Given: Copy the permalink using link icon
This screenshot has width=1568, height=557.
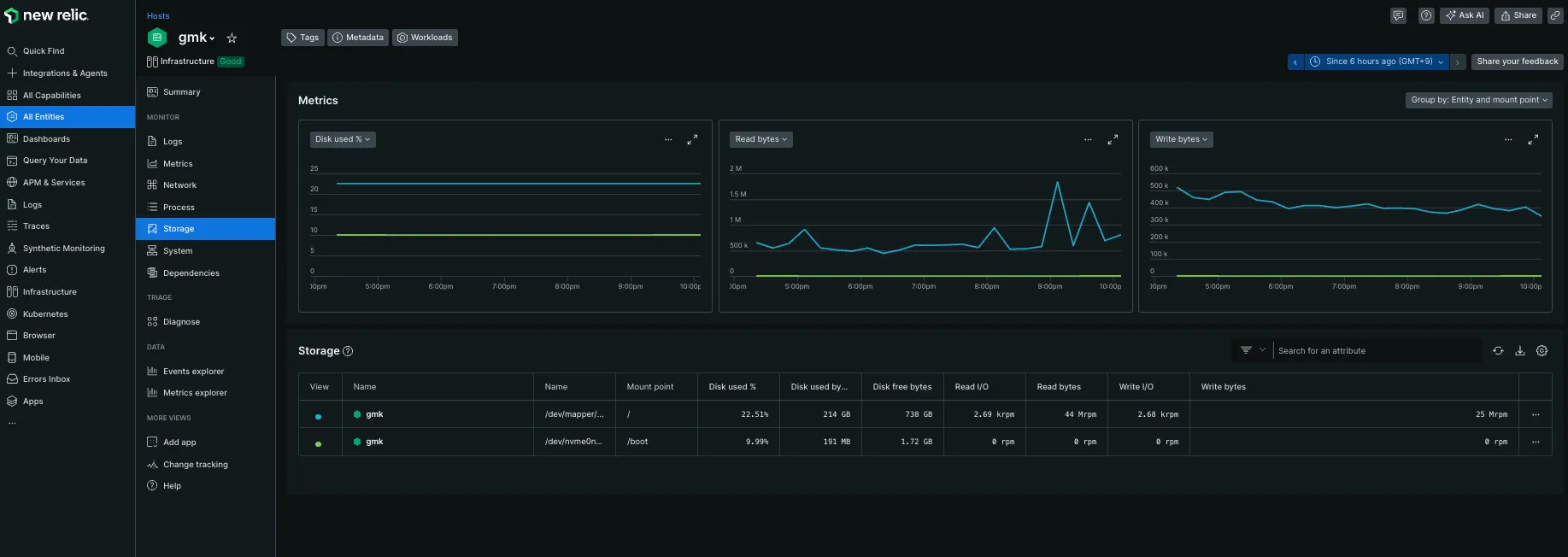Looking at the screenshot, I should (x=1555, y=15).
